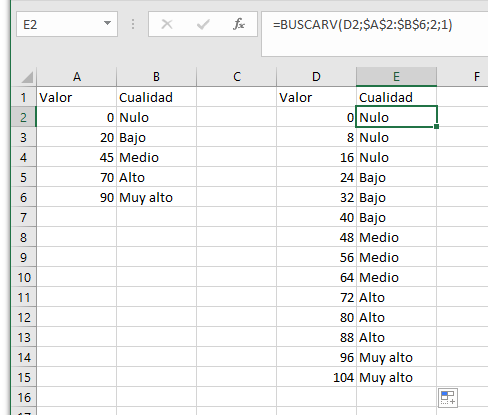Click the Enter checkmark formula icon

pos(203,24)
